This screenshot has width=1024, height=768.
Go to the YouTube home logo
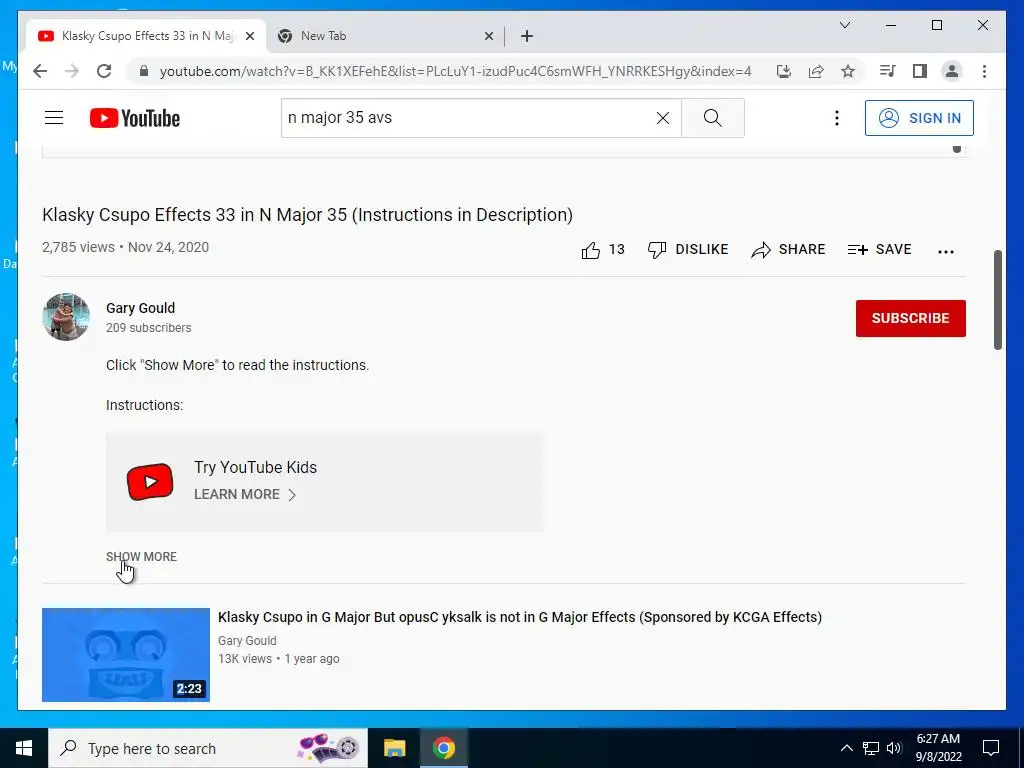click(x=135, y=118)
